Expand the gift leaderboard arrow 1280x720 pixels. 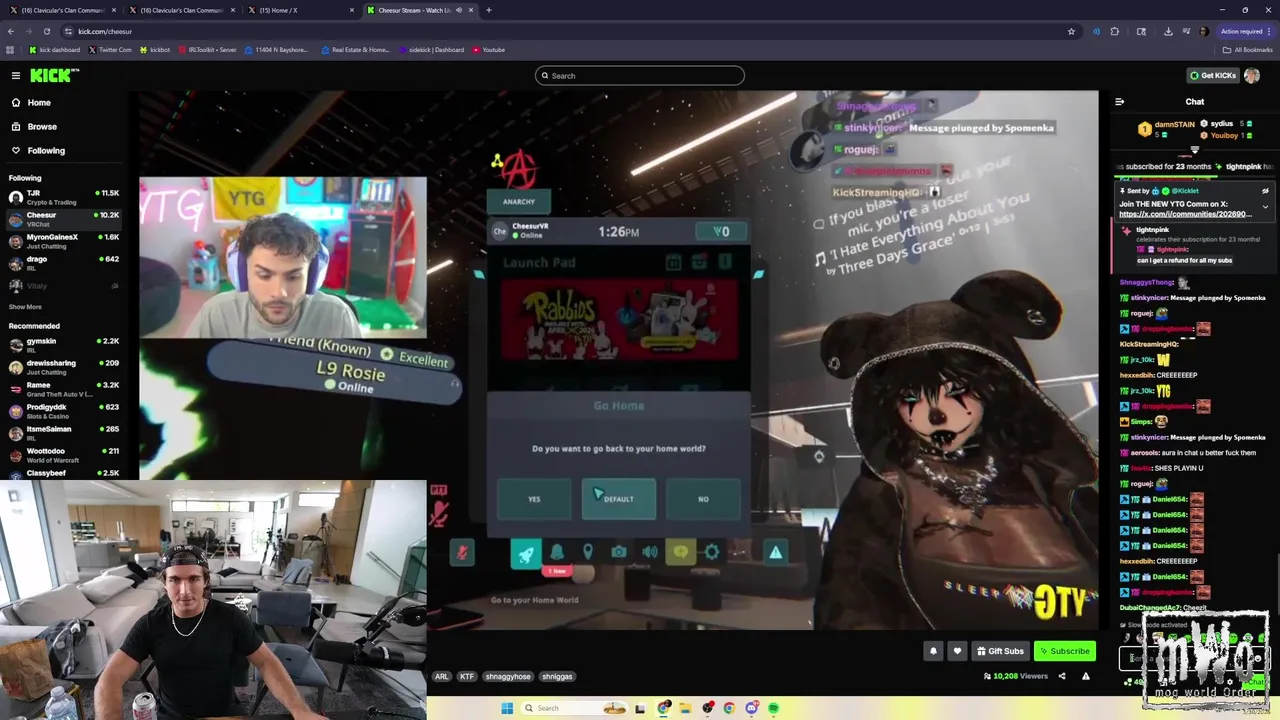pos(1194,150)
